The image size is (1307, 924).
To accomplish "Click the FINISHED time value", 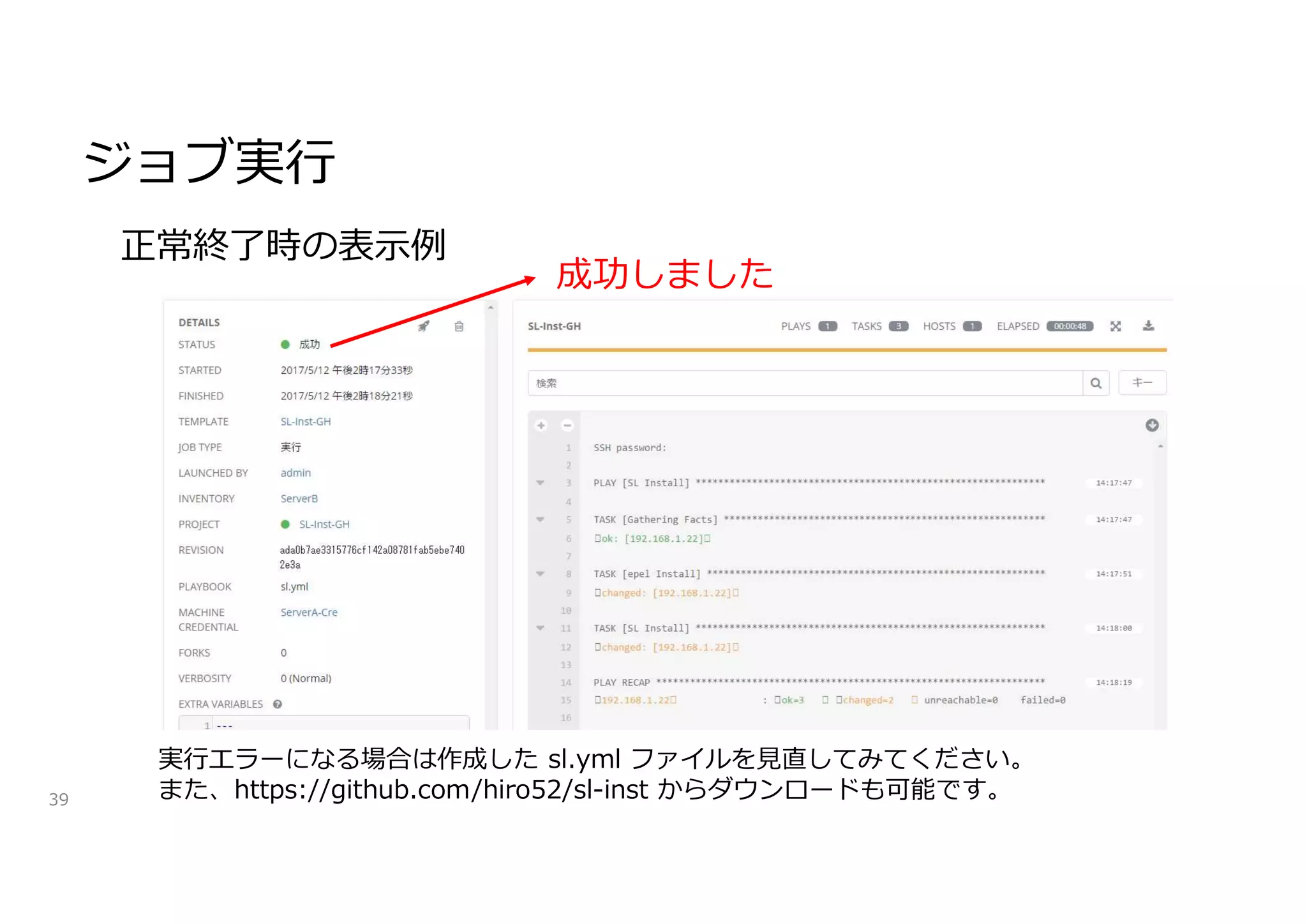I will point(347,396).
